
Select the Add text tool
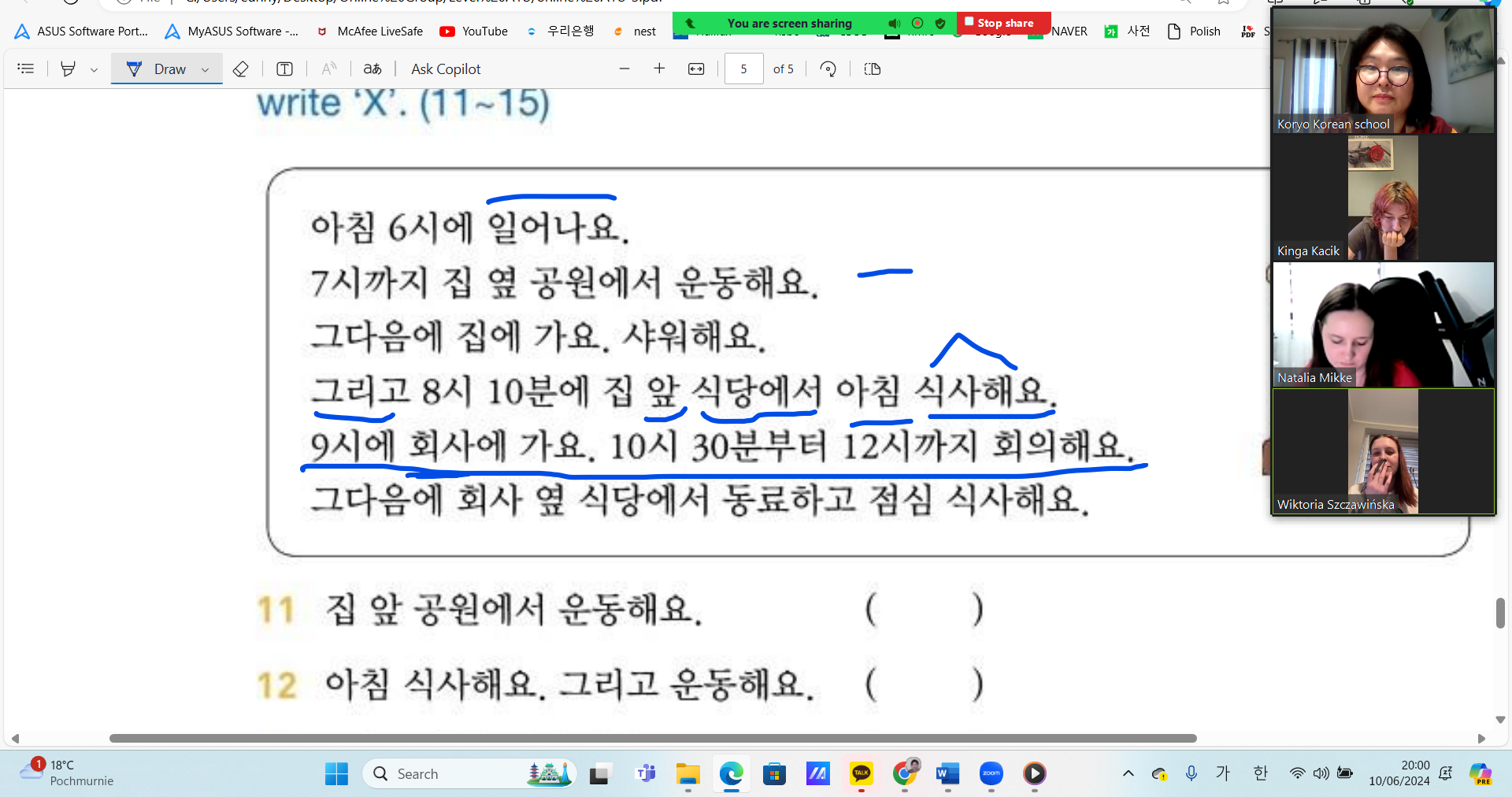coord(283,69)
